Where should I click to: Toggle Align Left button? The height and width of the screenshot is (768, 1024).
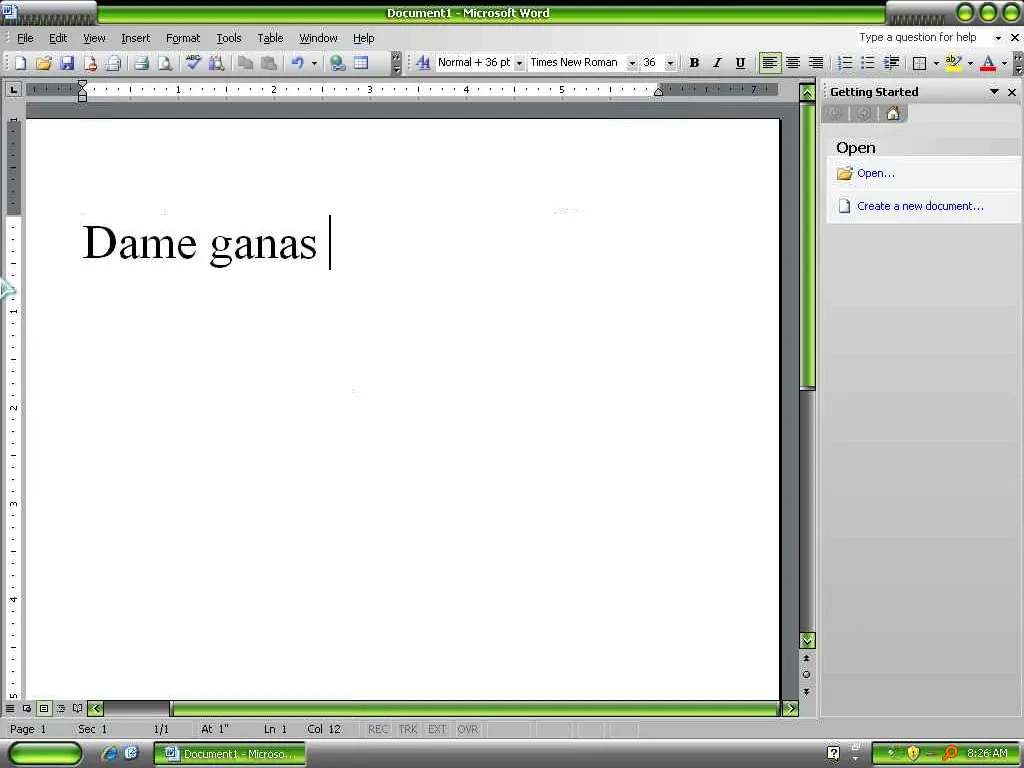click(x=770, y=63)
